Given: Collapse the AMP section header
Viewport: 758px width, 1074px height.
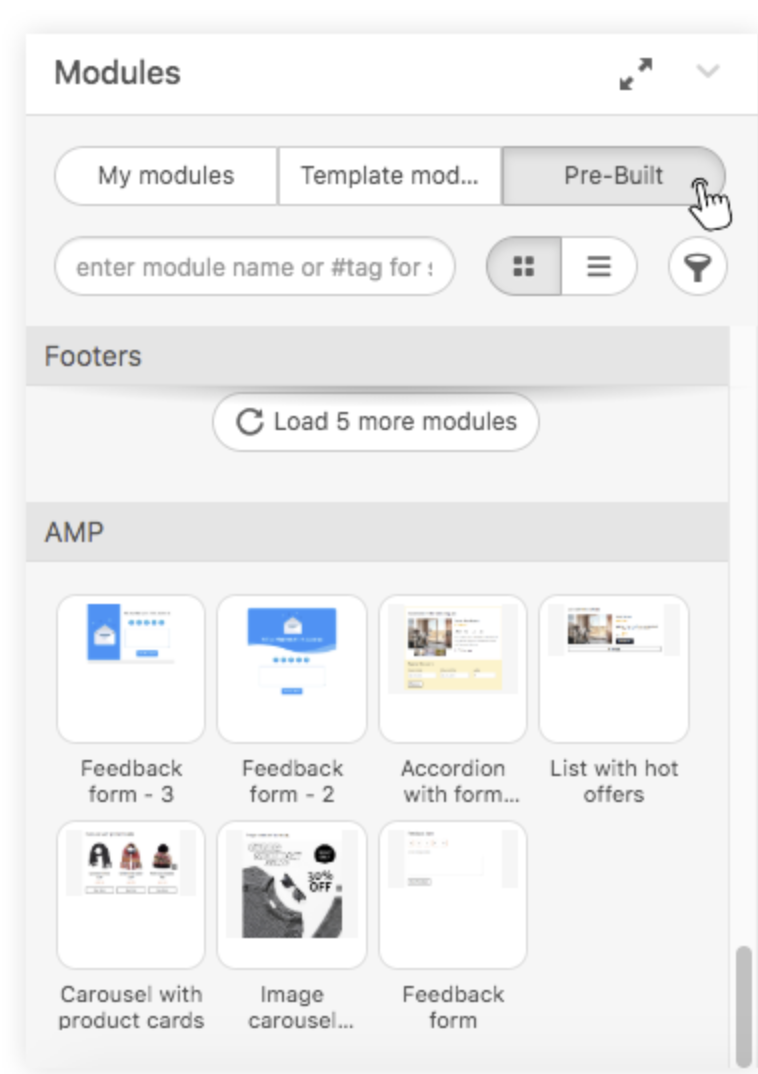Looking at the screenshot, I should pos(377,532).
